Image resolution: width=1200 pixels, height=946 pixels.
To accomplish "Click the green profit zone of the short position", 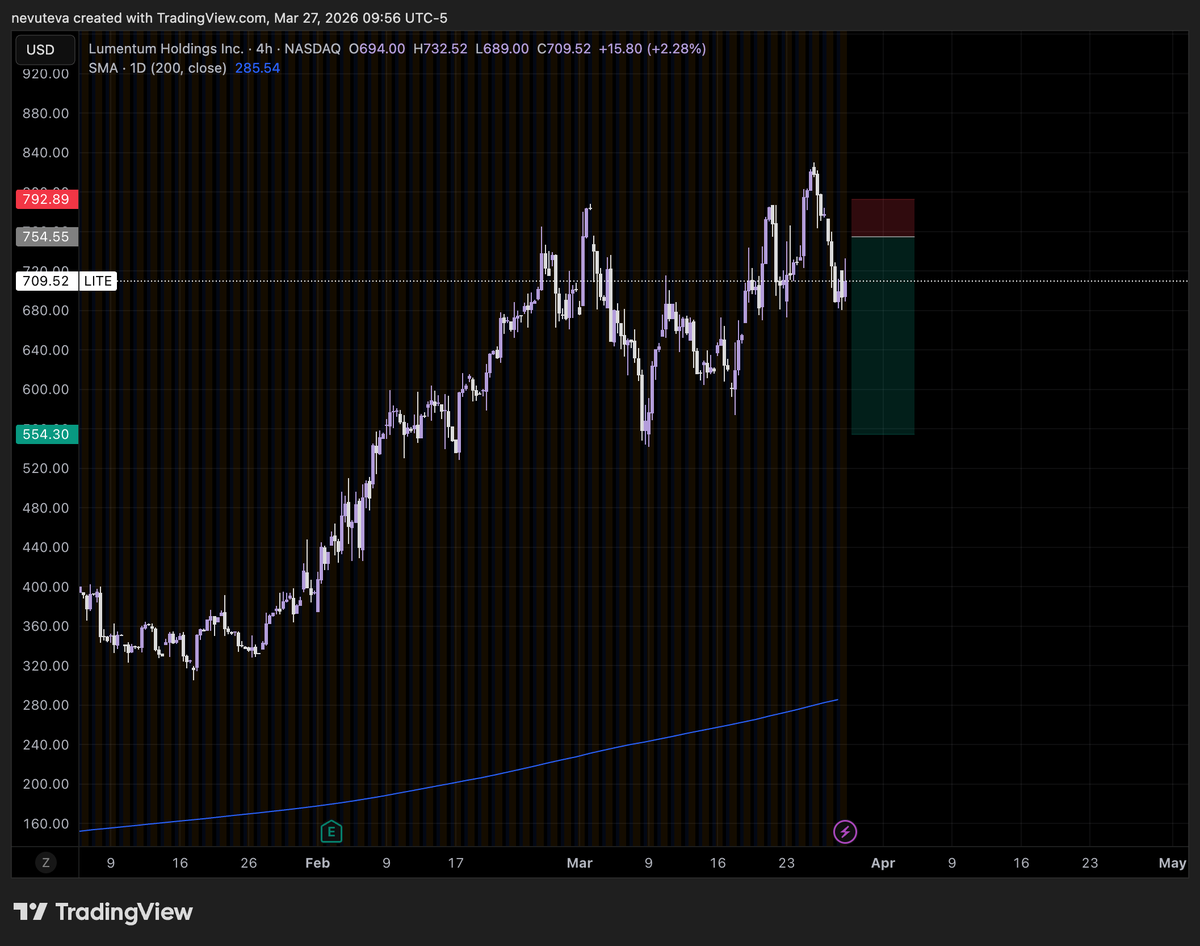I will click(882, 335).
